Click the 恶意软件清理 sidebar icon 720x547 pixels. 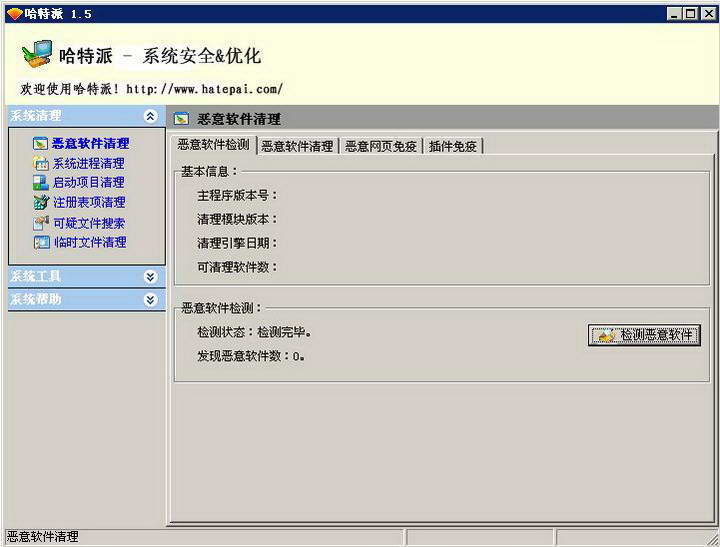click(40, 144)
